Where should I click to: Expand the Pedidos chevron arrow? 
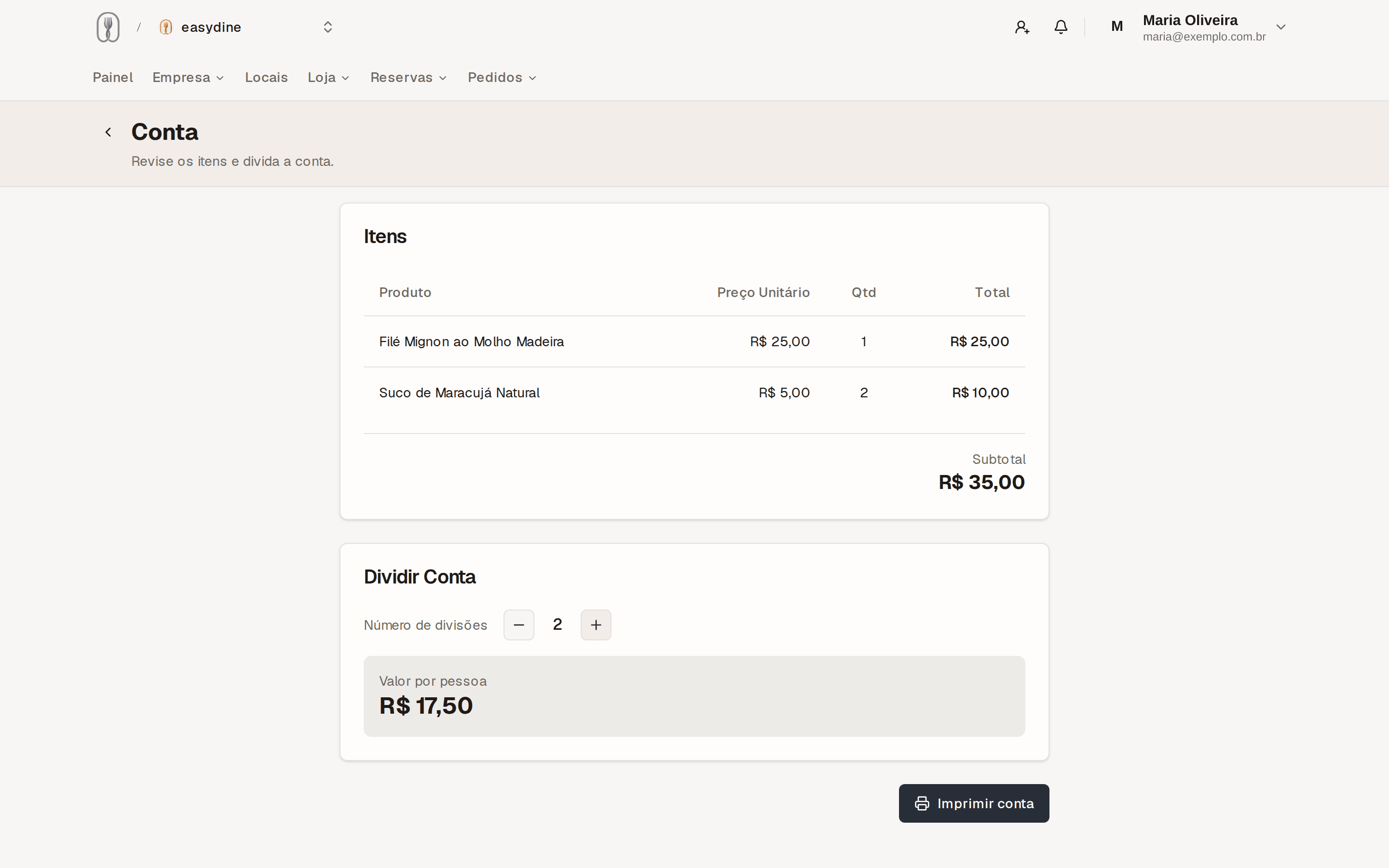click(532, 78)
